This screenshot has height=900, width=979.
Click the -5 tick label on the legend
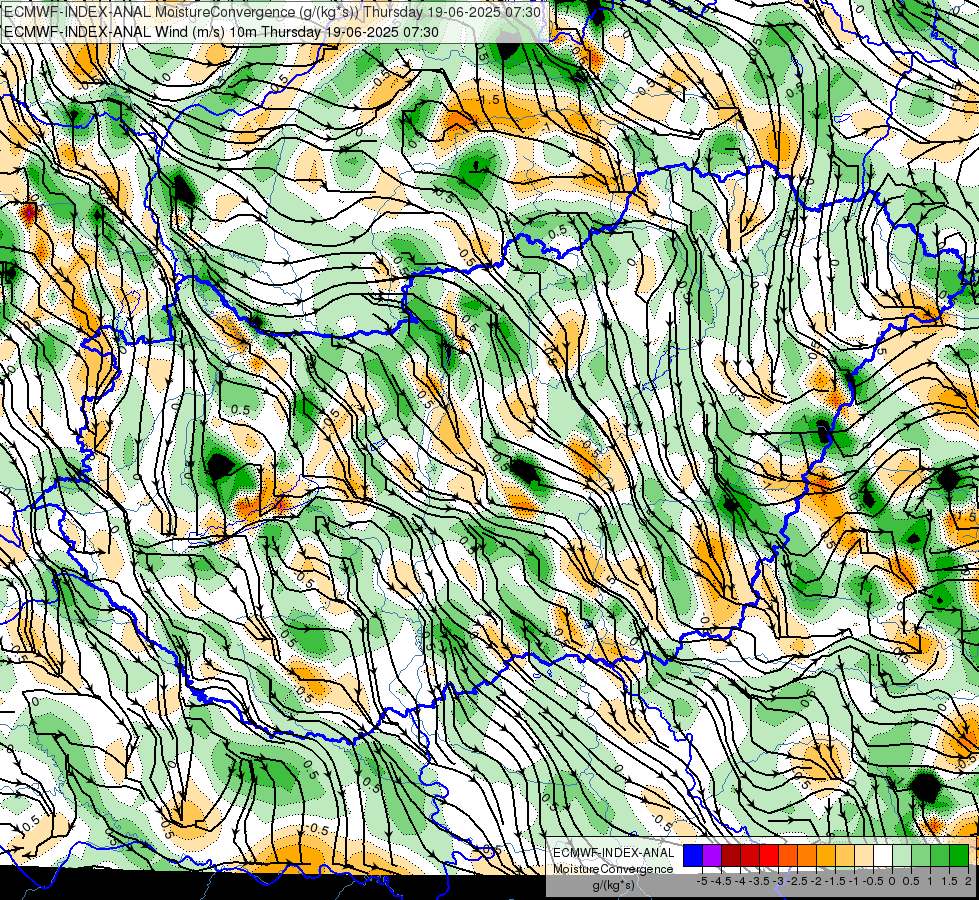coord(702,881)
